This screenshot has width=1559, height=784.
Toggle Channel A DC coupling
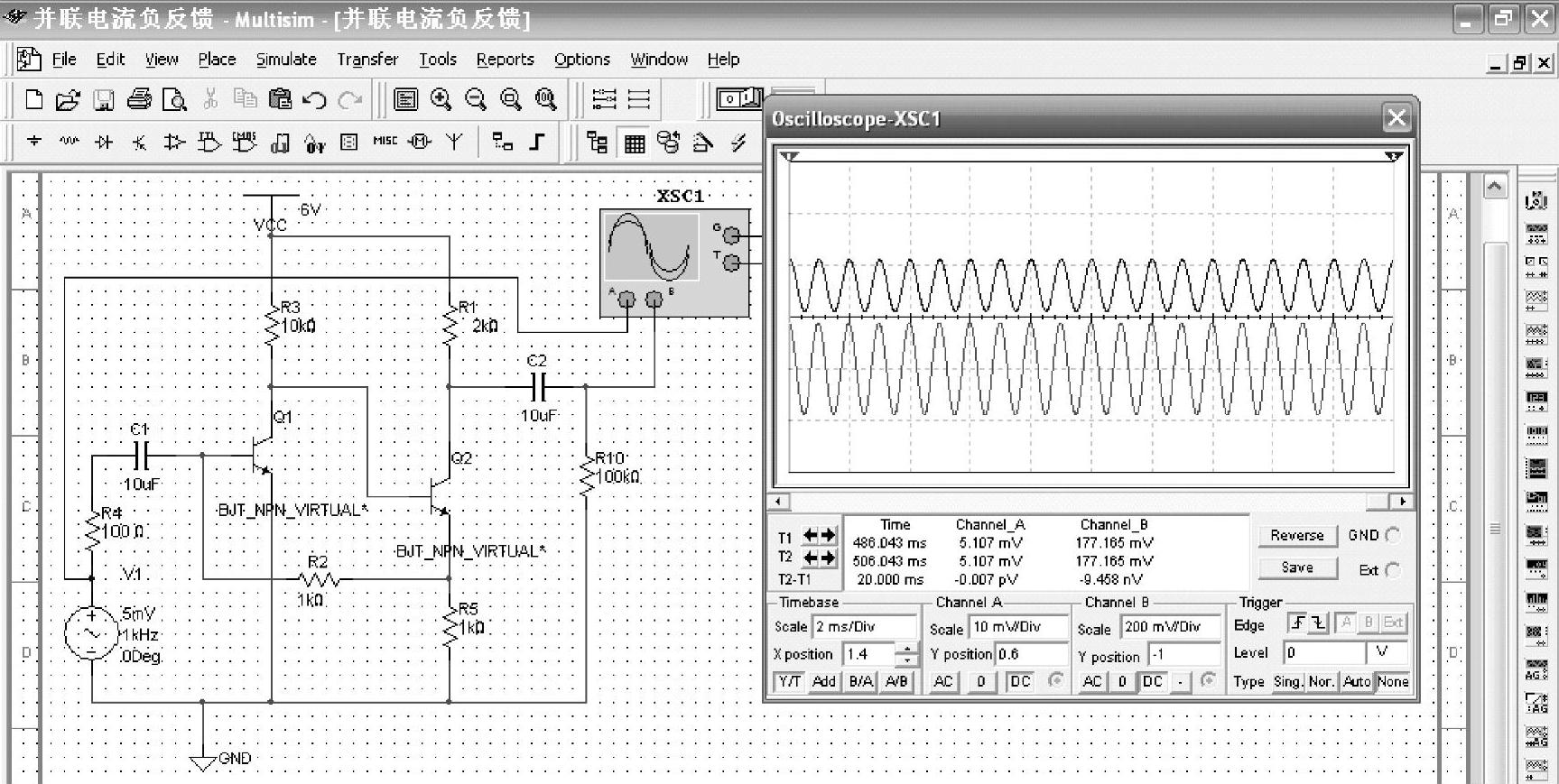tap(1020, 681)
